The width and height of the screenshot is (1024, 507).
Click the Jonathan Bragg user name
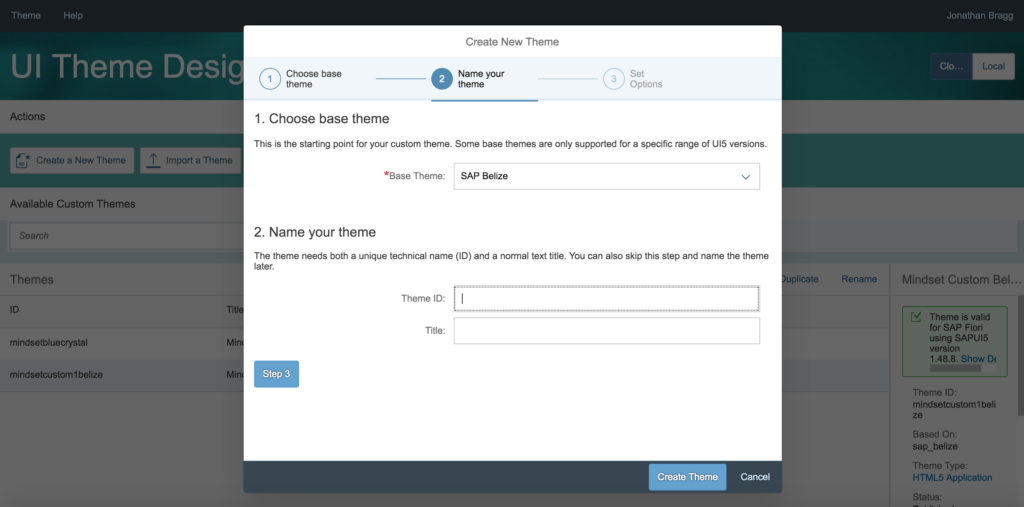click(x=980, y=15)
